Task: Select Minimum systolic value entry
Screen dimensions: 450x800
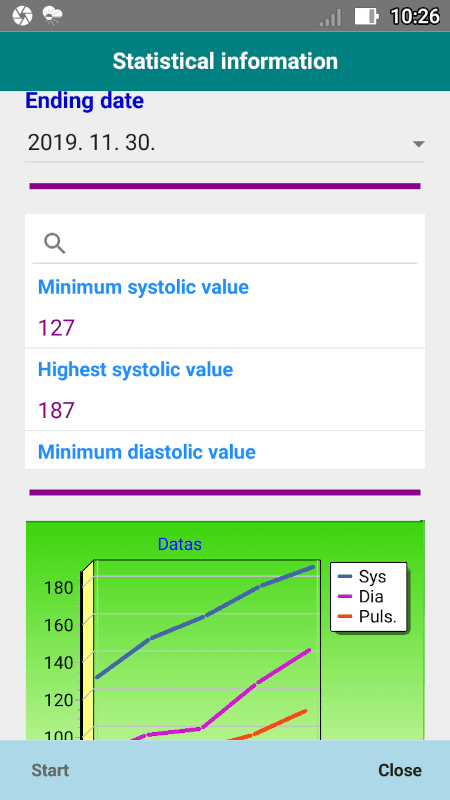Action: point(225,307)
